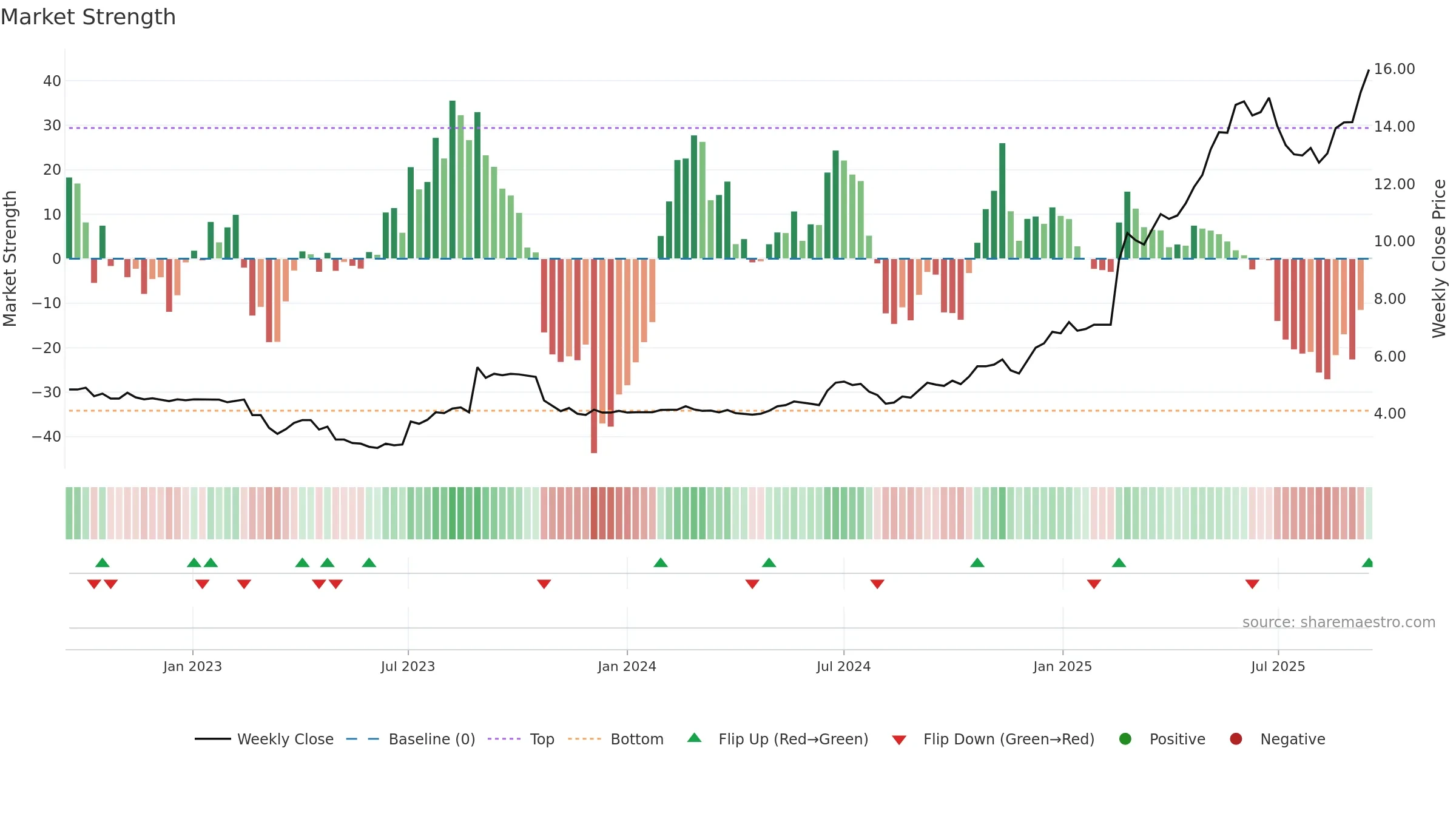This screenshot has width=1456, height=819.
Task: Click the '20' left axis tick label
Action: coord(52,170)
